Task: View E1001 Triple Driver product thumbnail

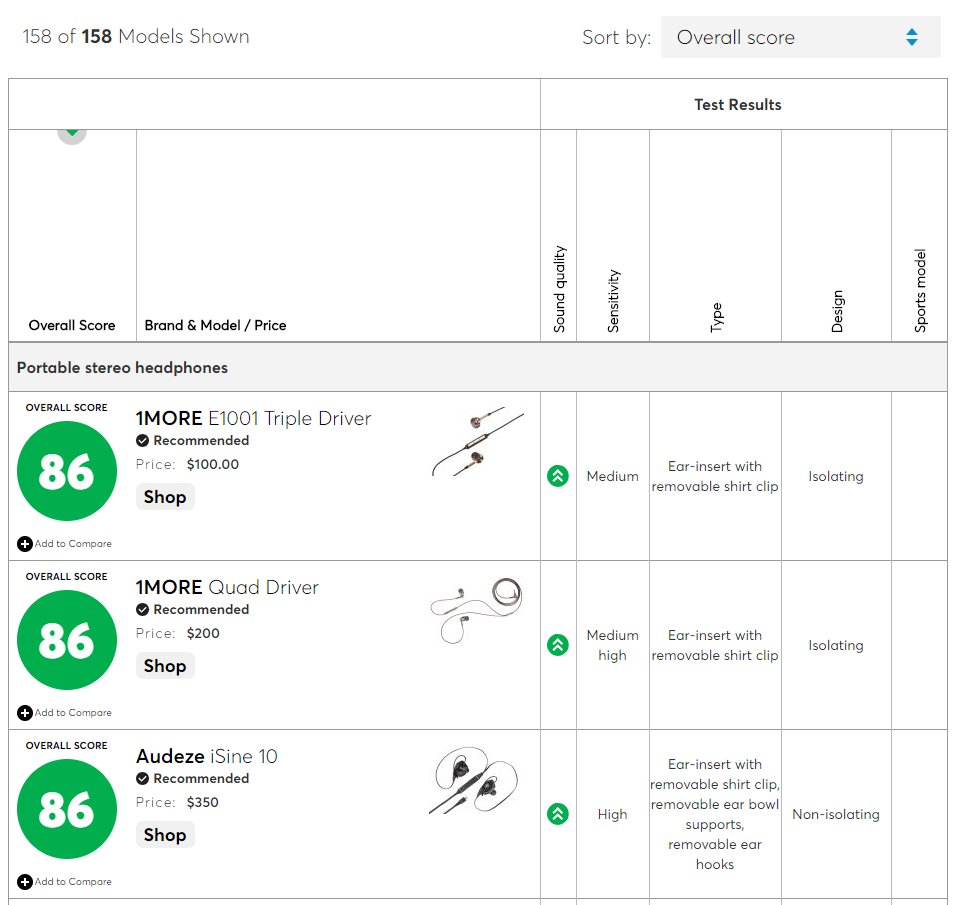Action: pyautogui.click(x=477, y=442)
